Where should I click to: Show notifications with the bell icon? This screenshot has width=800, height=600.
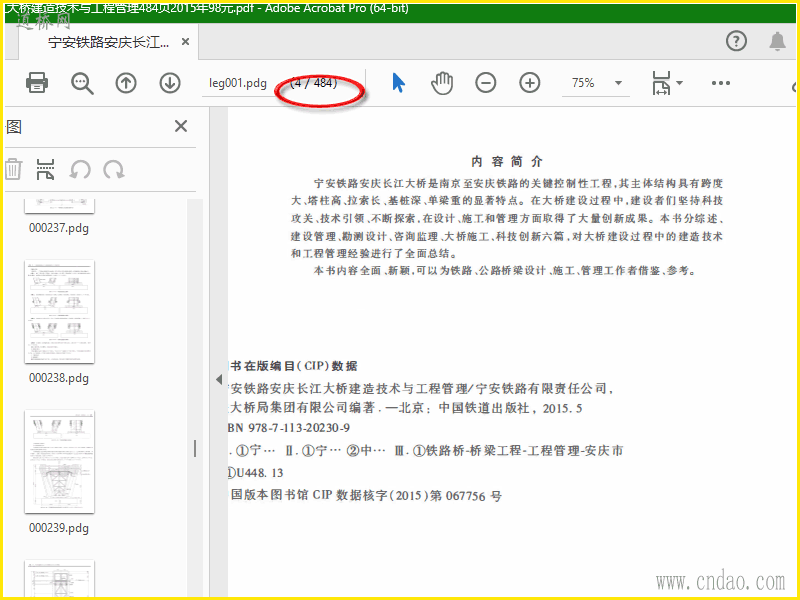(x=777, y=41)
